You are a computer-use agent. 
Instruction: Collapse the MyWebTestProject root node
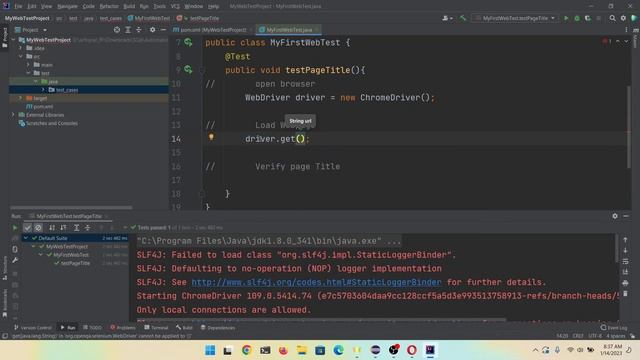14,40
